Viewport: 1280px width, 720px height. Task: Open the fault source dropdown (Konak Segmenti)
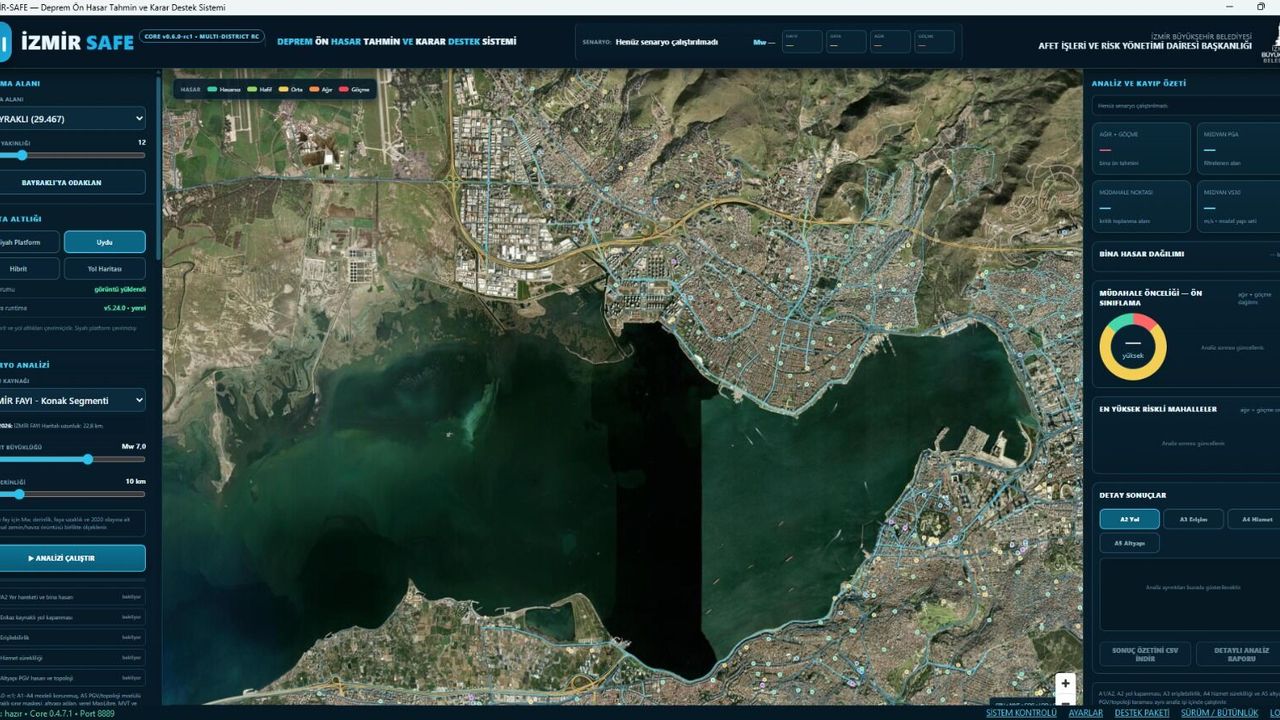pos(72,400)
